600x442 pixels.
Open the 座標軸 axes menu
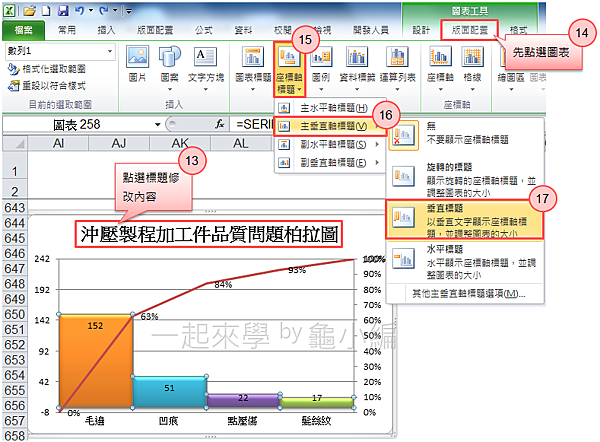(440, 68)
